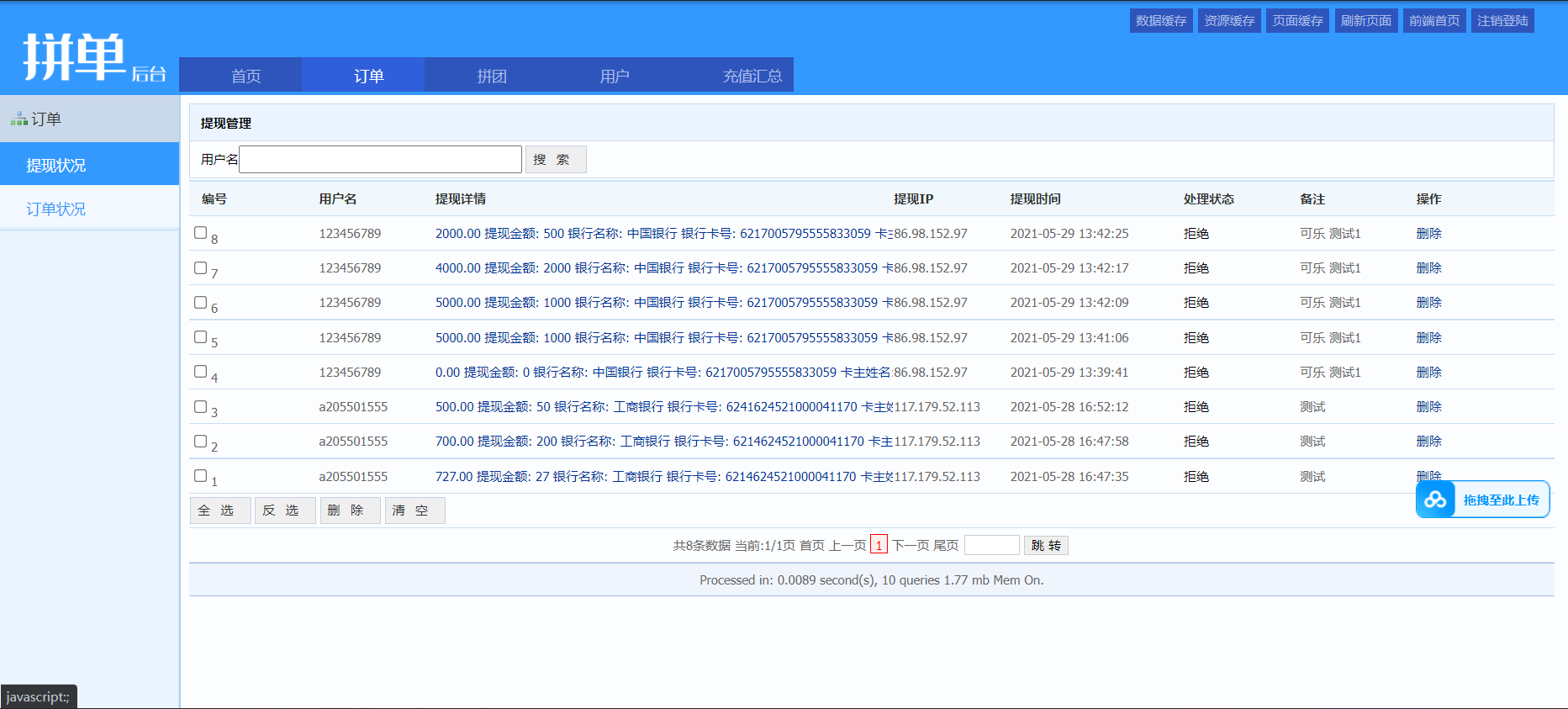Focus the 用户名 search input field

(x=380, y=159)
